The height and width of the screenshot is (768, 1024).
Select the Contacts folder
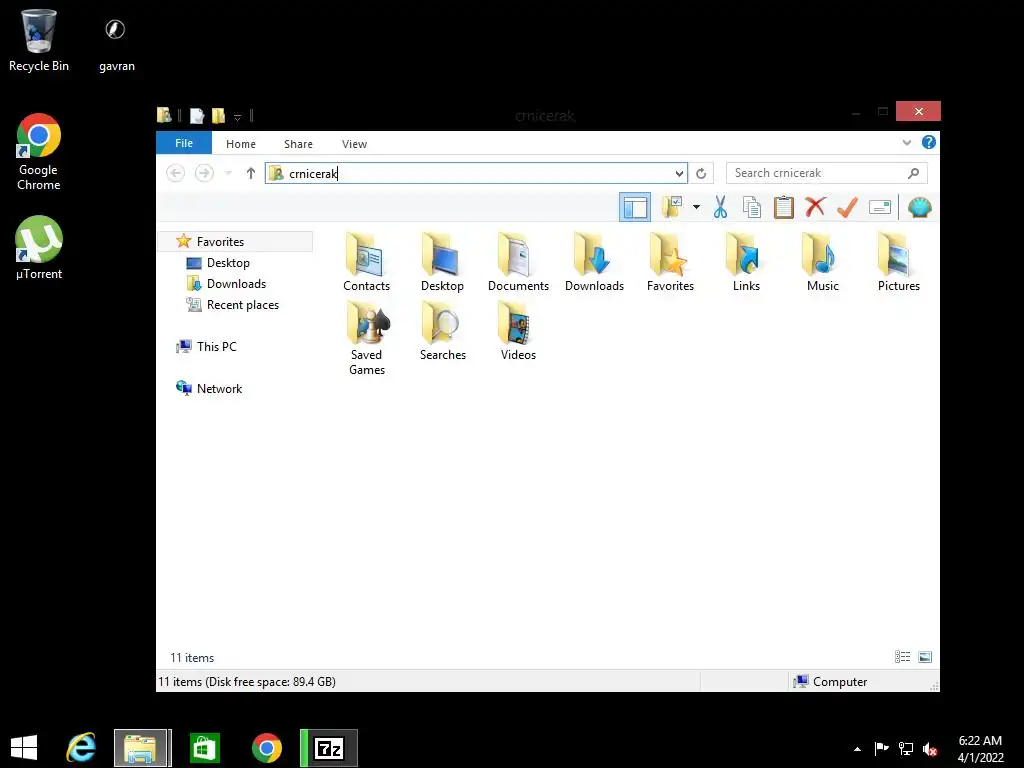[366, 263]
